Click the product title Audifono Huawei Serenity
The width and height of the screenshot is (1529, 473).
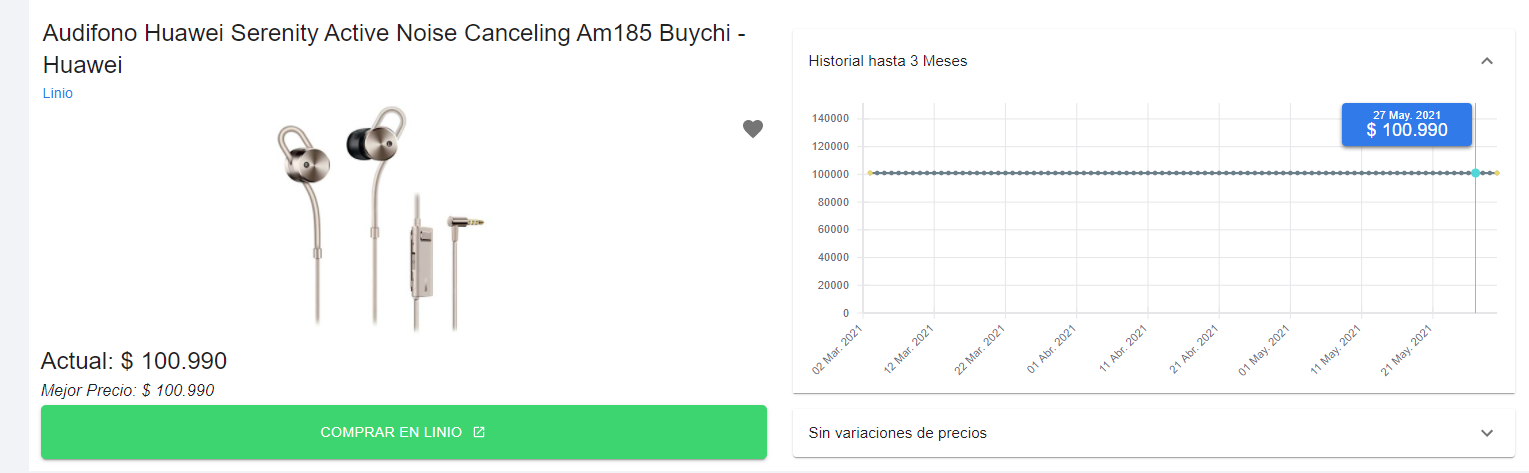click(396, 48)
